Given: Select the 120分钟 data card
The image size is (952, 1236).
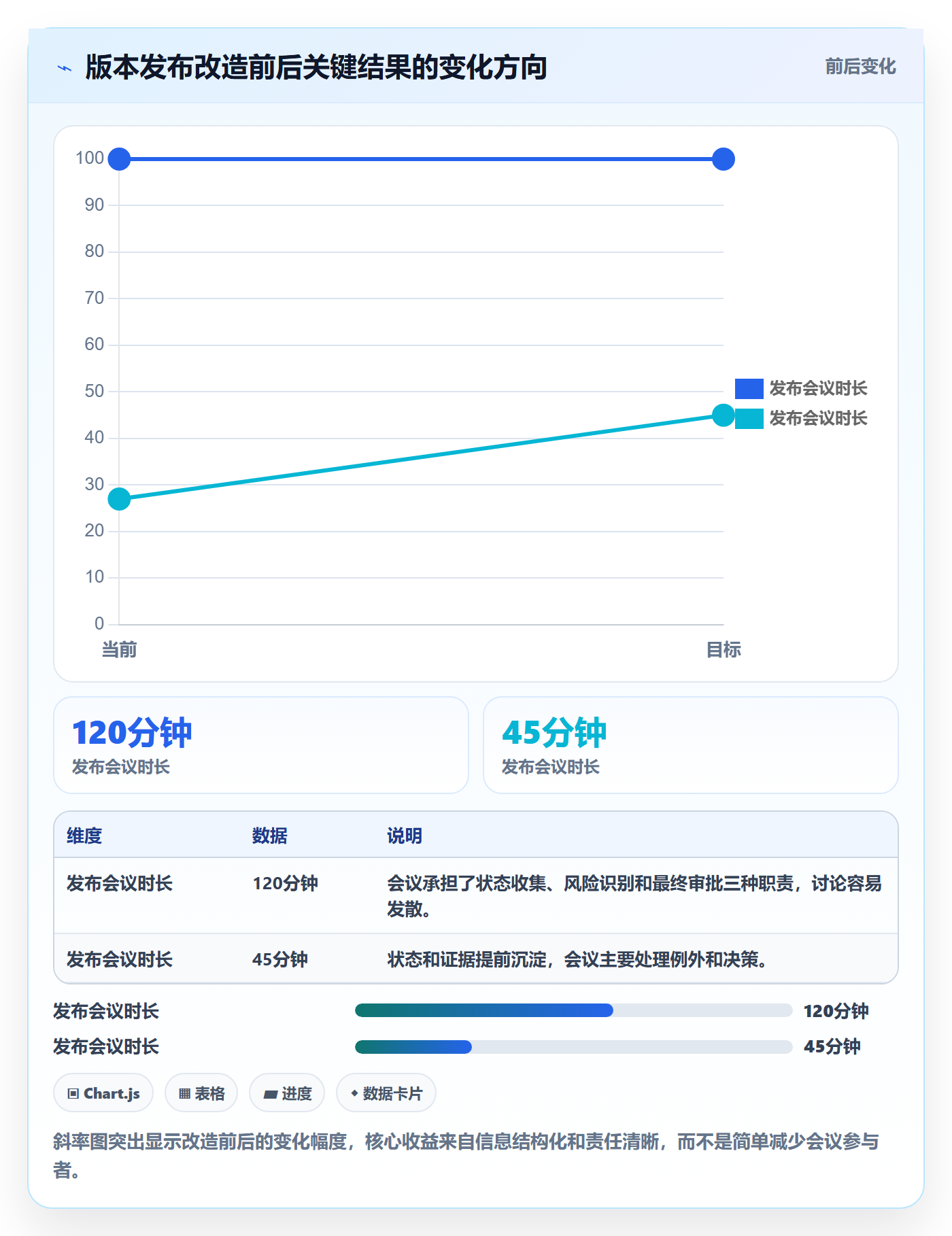Looking at the screenshot, I should pos(261,745).
